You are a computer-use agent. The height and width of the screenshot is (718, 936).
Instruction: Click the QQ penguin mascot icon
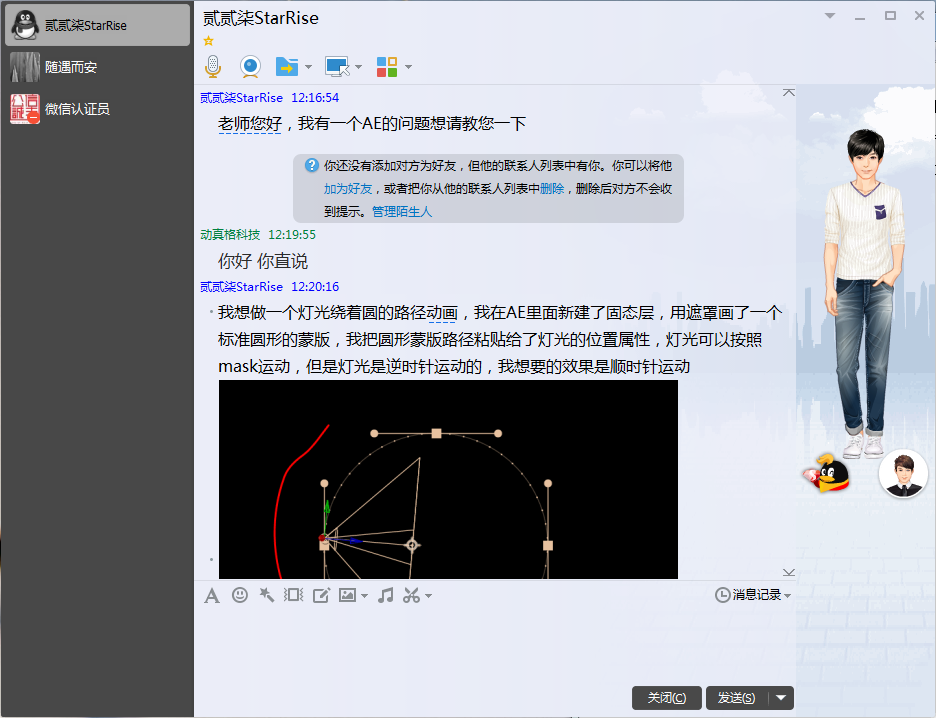point(827,473)
